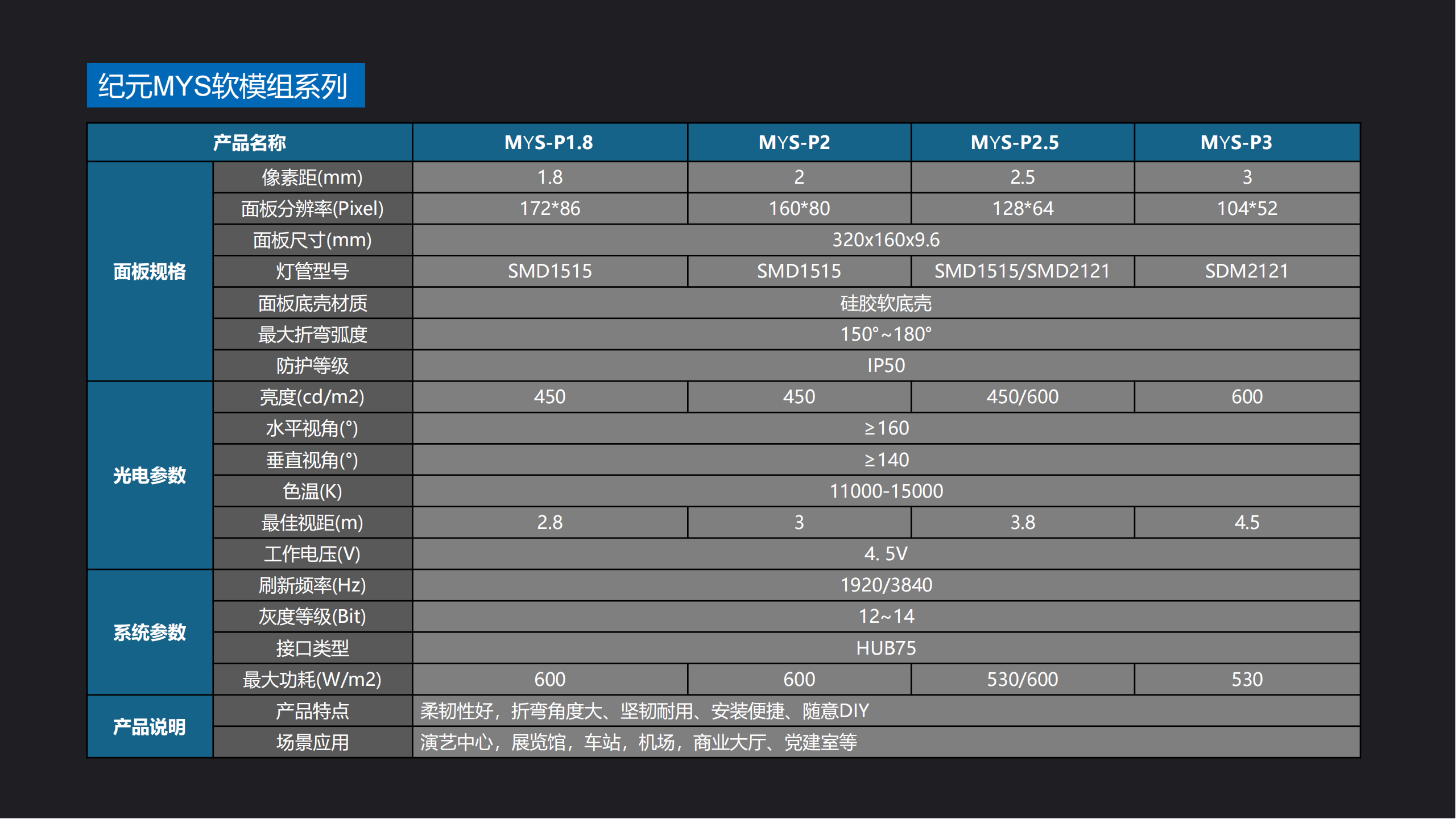1456x819 pixels.
Task: Select the 面板尺寸(mm) row label
Action: [312, 240]
